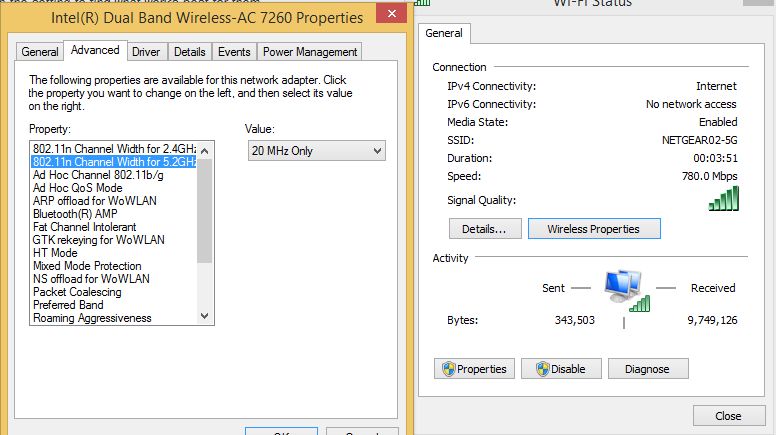
Task: Select 802.11n Channel Width for 2.4GHz
Action: tap(114, 148)
